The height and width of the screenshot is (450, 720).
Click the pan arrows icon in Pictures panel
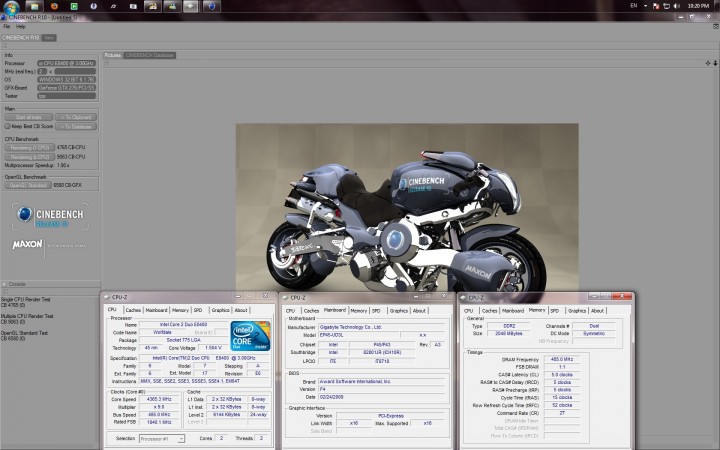[x=708, y=63]
